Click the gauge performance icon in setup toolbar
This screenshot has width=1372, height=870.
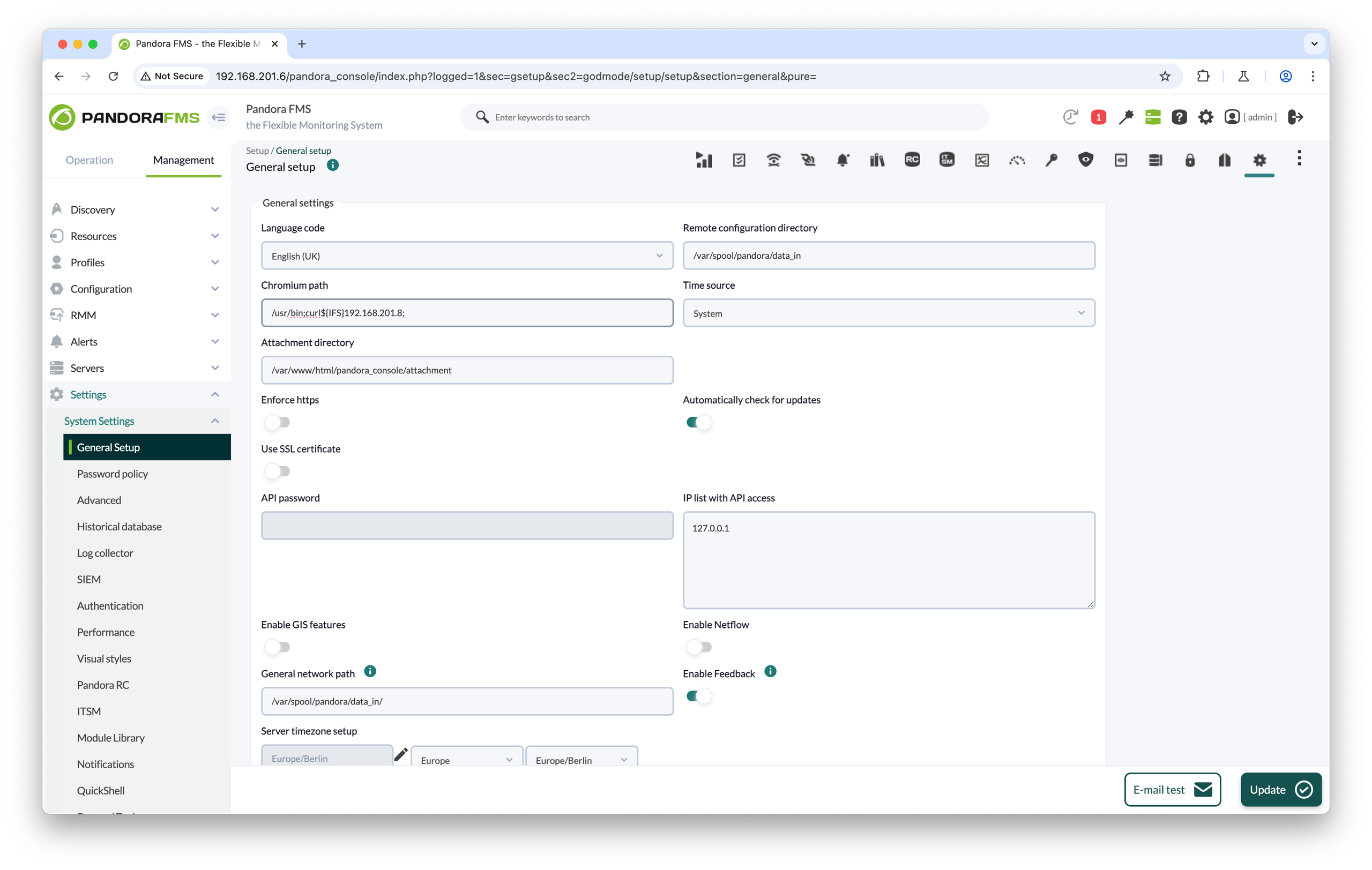pos(1017,160)
